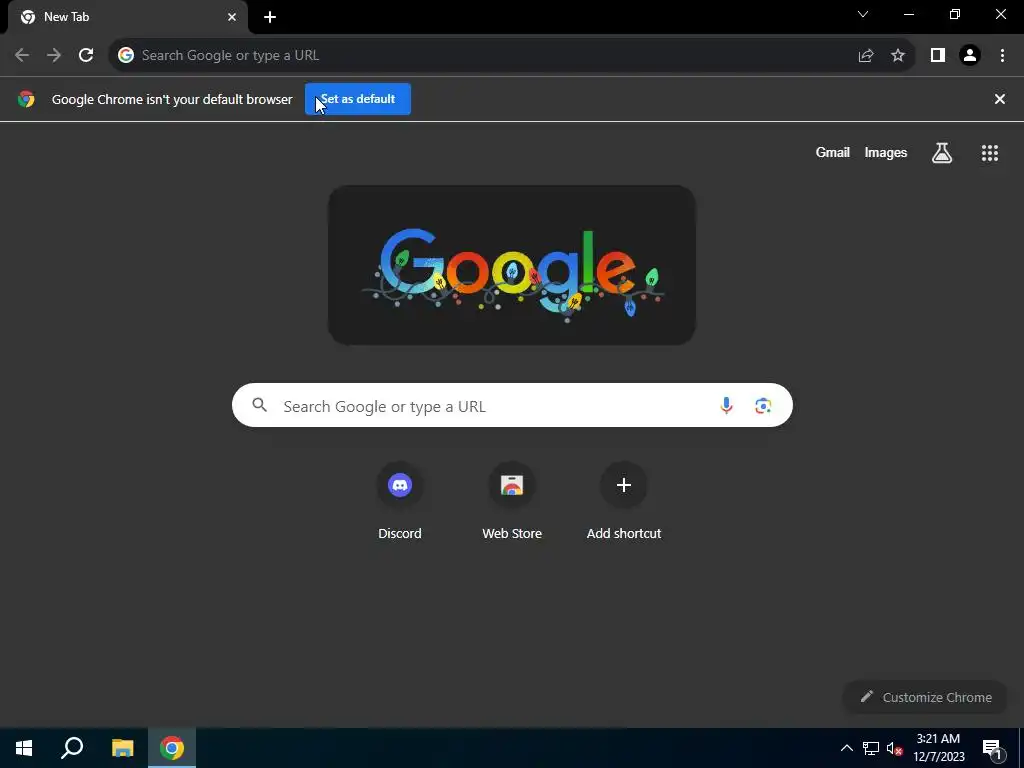The image size is (1024, 768).
Task: Close the New Tab tab
Action: 232,17
